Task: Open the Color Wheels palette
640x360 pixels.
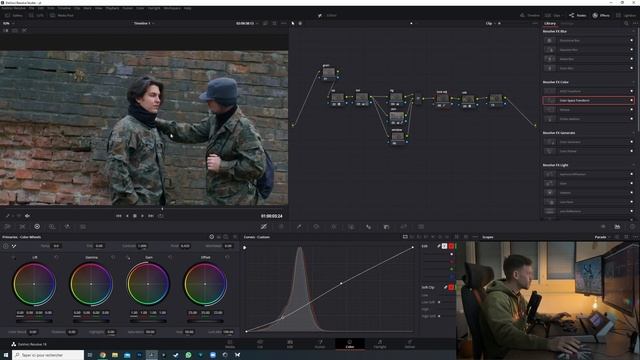Action: tap(37, 227)
